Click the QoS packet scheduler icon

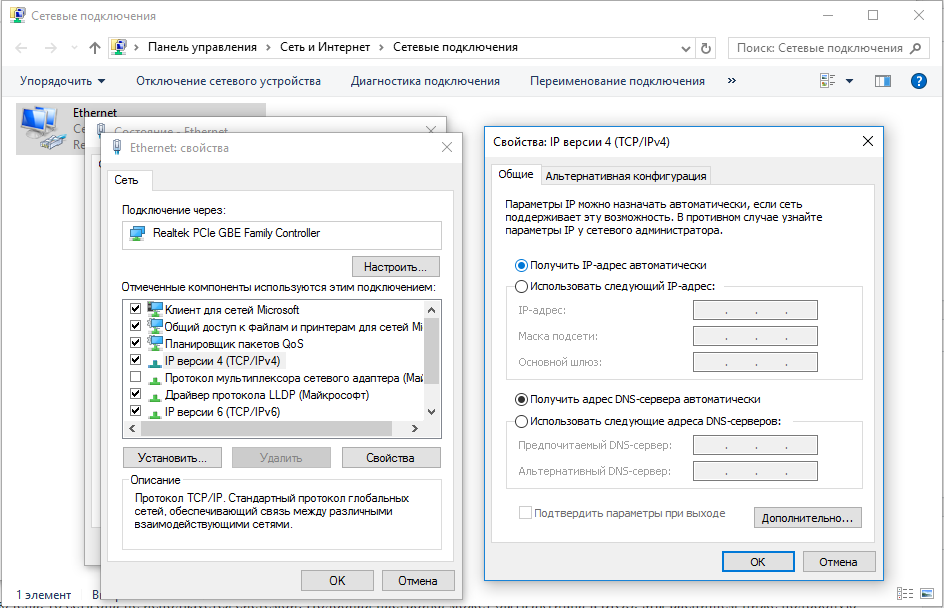click(155, 343)
